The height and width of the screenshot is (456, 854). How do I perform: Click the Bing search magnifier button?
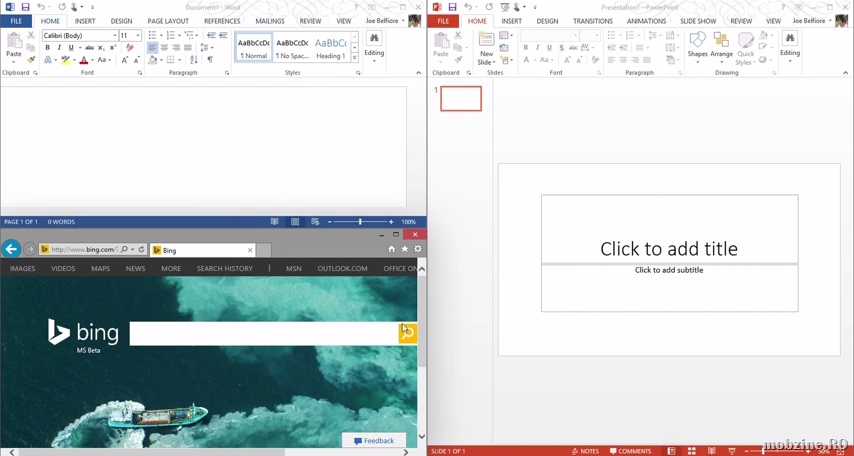407,333
